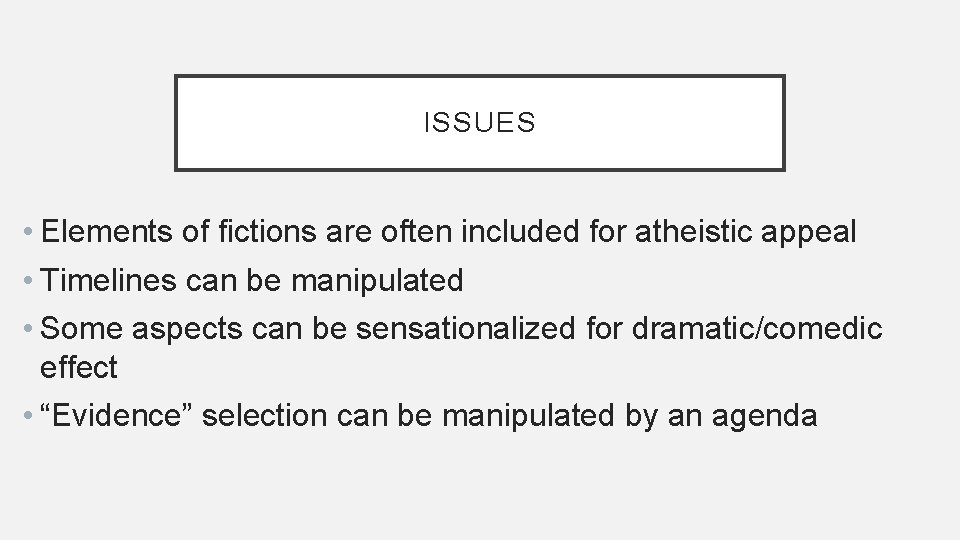Click the word "effect" on the wrapped line

point(78,367)
